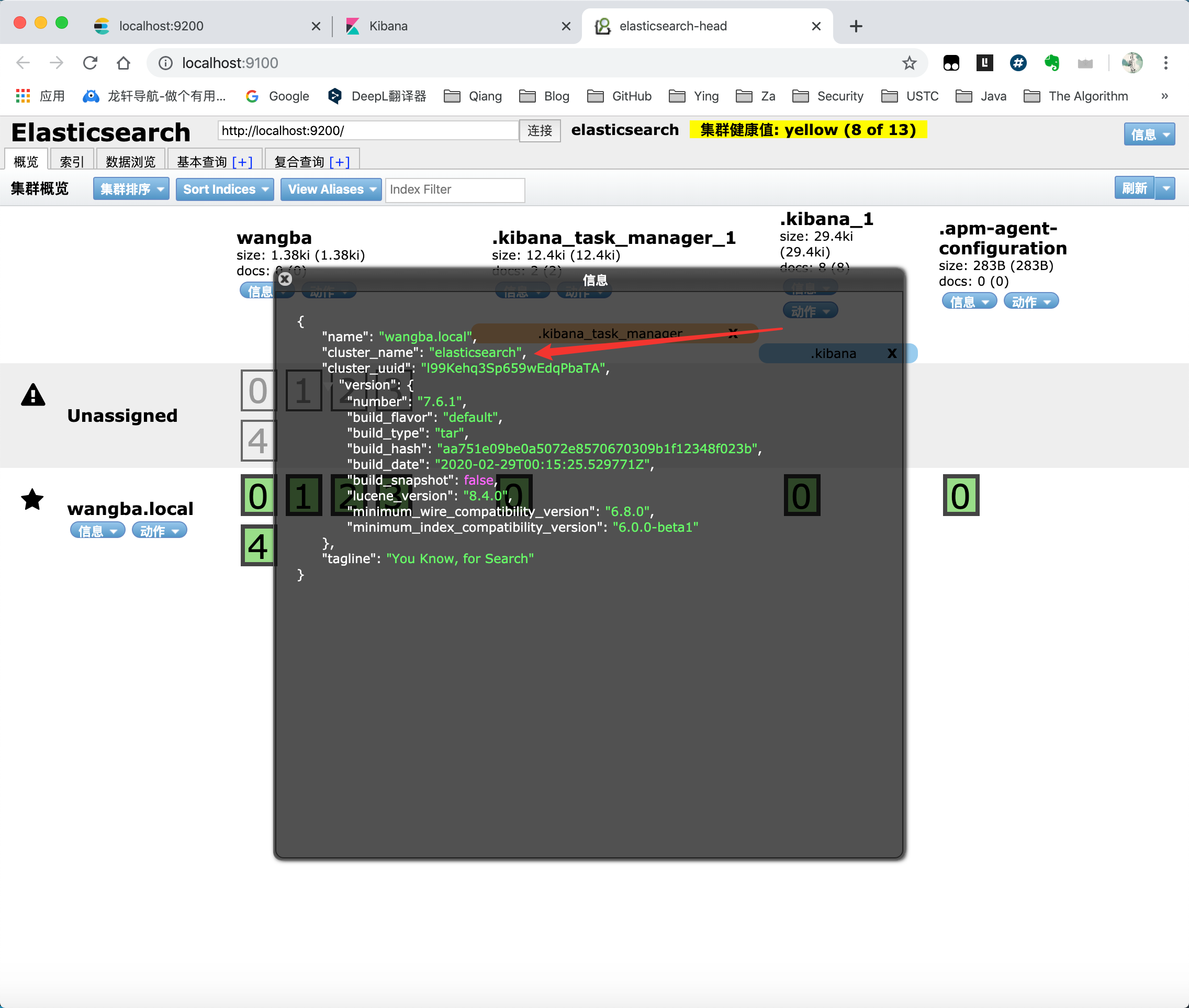Viewport: 1189px width, 1008px height.
Task: Open the 应用 apps grid icon
Action: (x=23, y=96)
